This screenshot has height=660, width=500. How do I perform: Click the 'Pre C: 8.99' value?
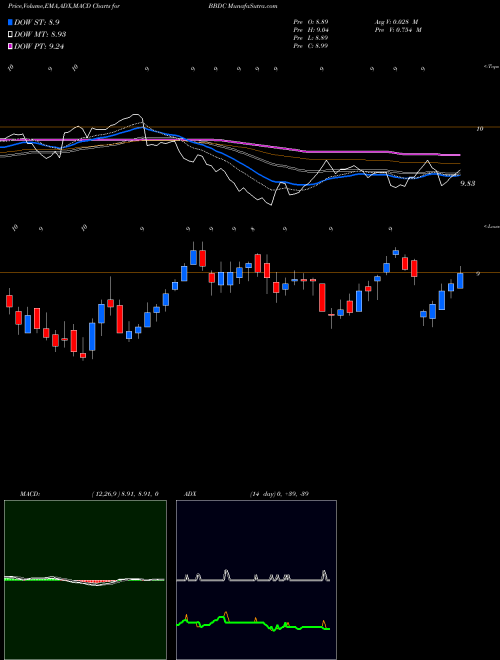[x=311, y=46]
